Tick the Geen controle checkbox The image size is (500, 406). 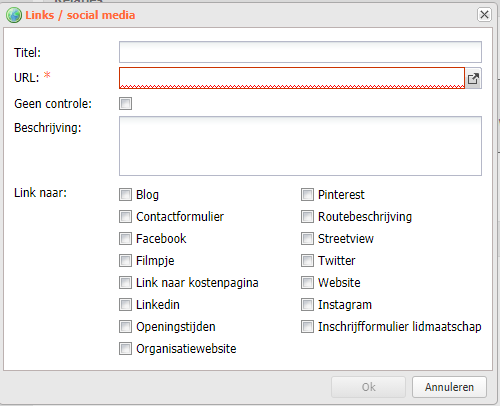point(125,103)
